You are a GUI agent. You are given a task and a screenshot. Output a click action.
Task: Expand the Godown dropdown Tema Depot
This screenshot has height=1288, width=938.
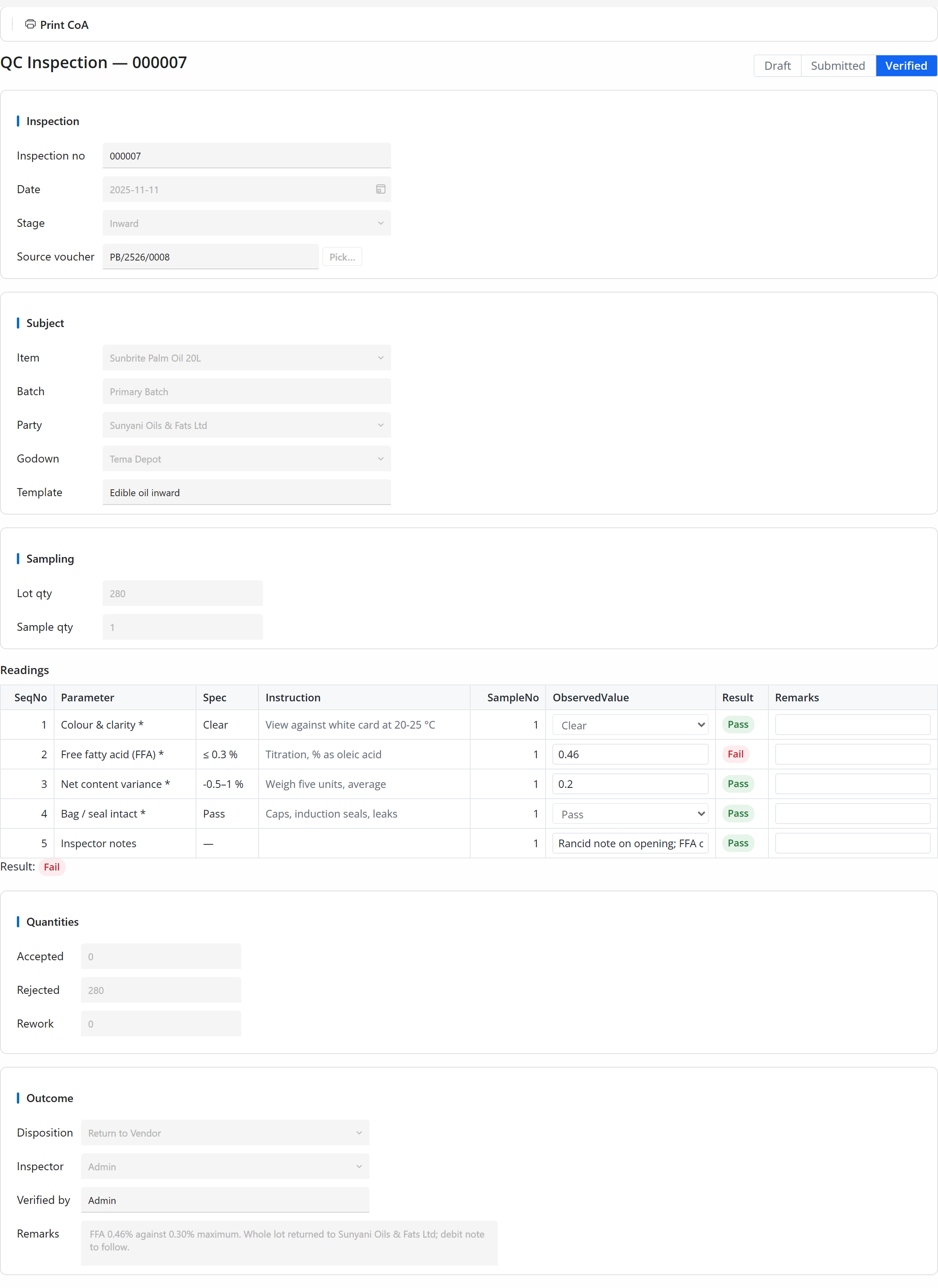click(247, 459)
